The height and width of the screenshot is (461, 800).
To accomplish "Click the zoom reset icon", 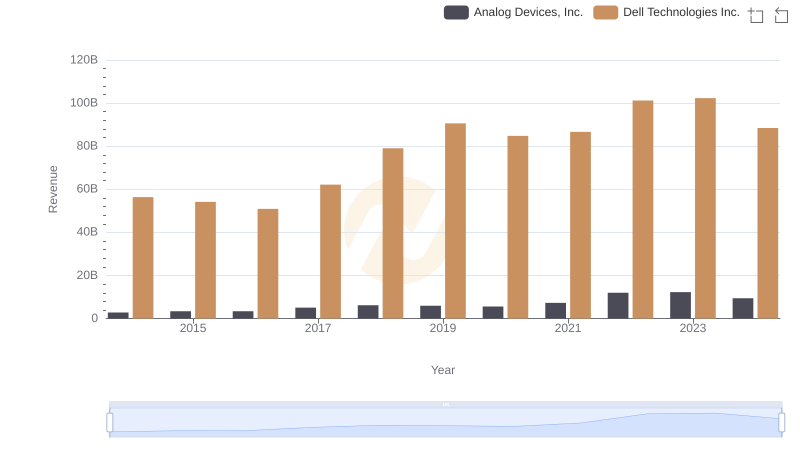I will click(781, 15).
